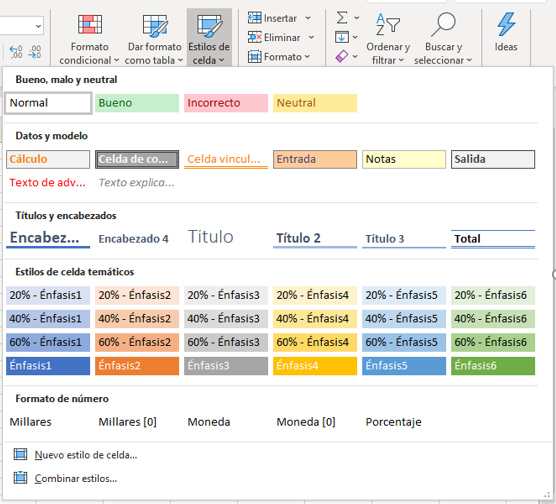Click the increase decimals icon

pos(16,52)
